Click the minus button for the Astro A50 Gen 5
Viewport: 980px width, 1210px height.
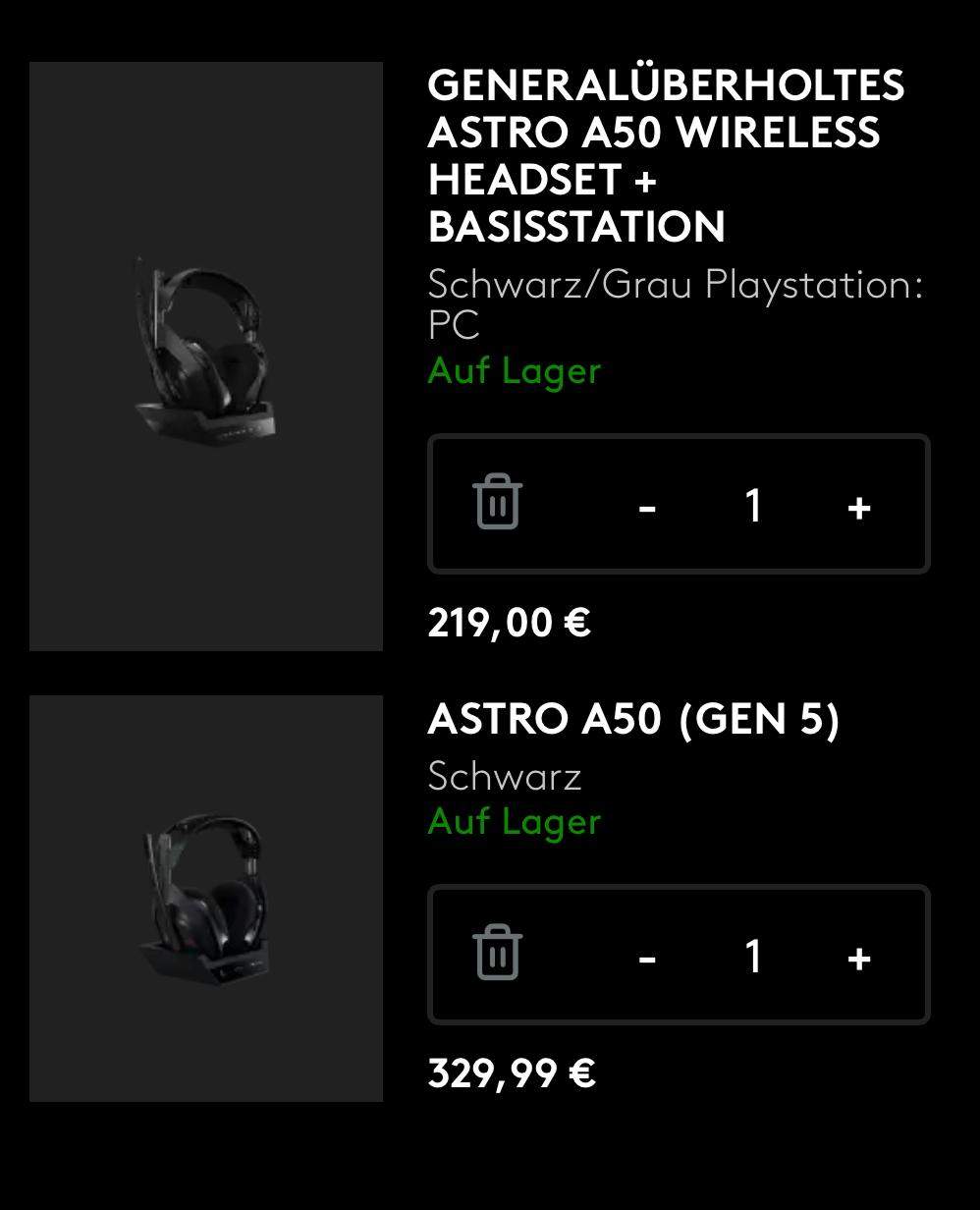pyautogui.click(x=647, y=954)
